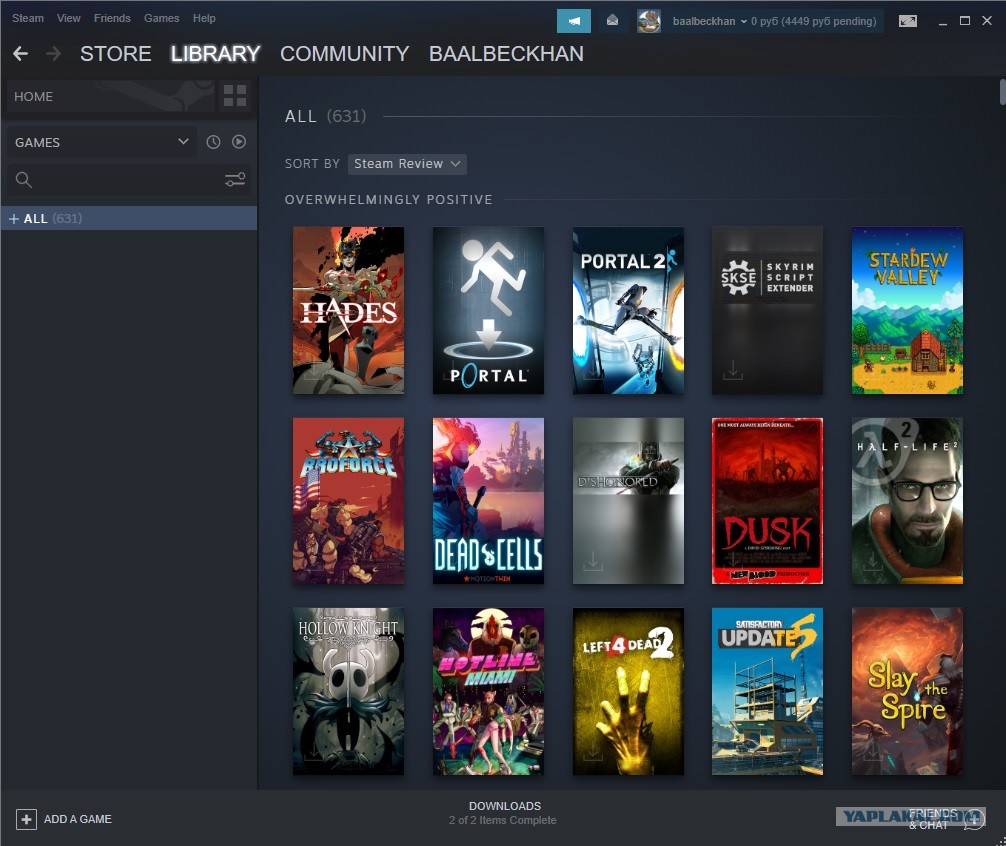Select the Hotline Miami cover
Screen dimensions: 1006x846
click(x=488, y=691)
